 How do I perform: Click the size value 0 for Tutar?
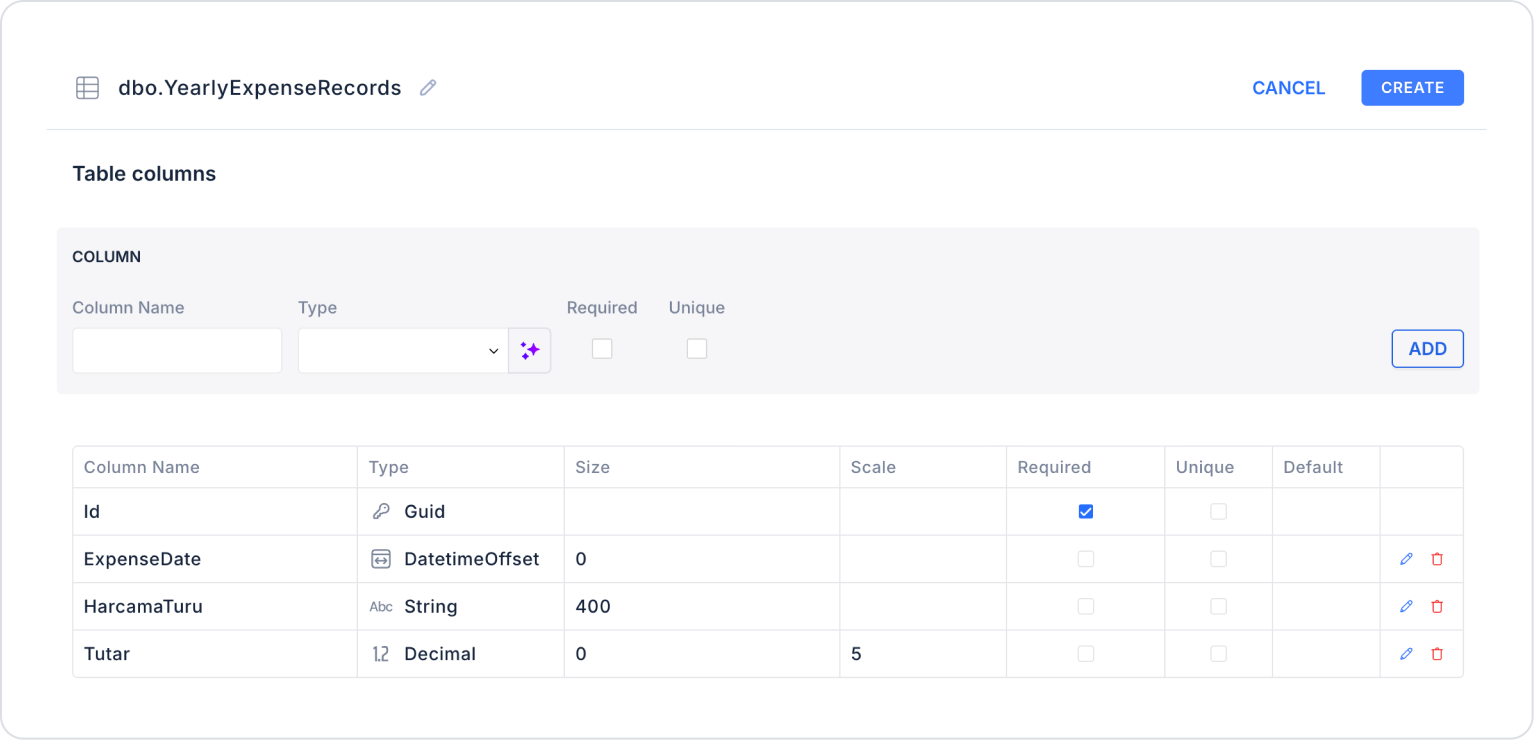tap(581, 654)
